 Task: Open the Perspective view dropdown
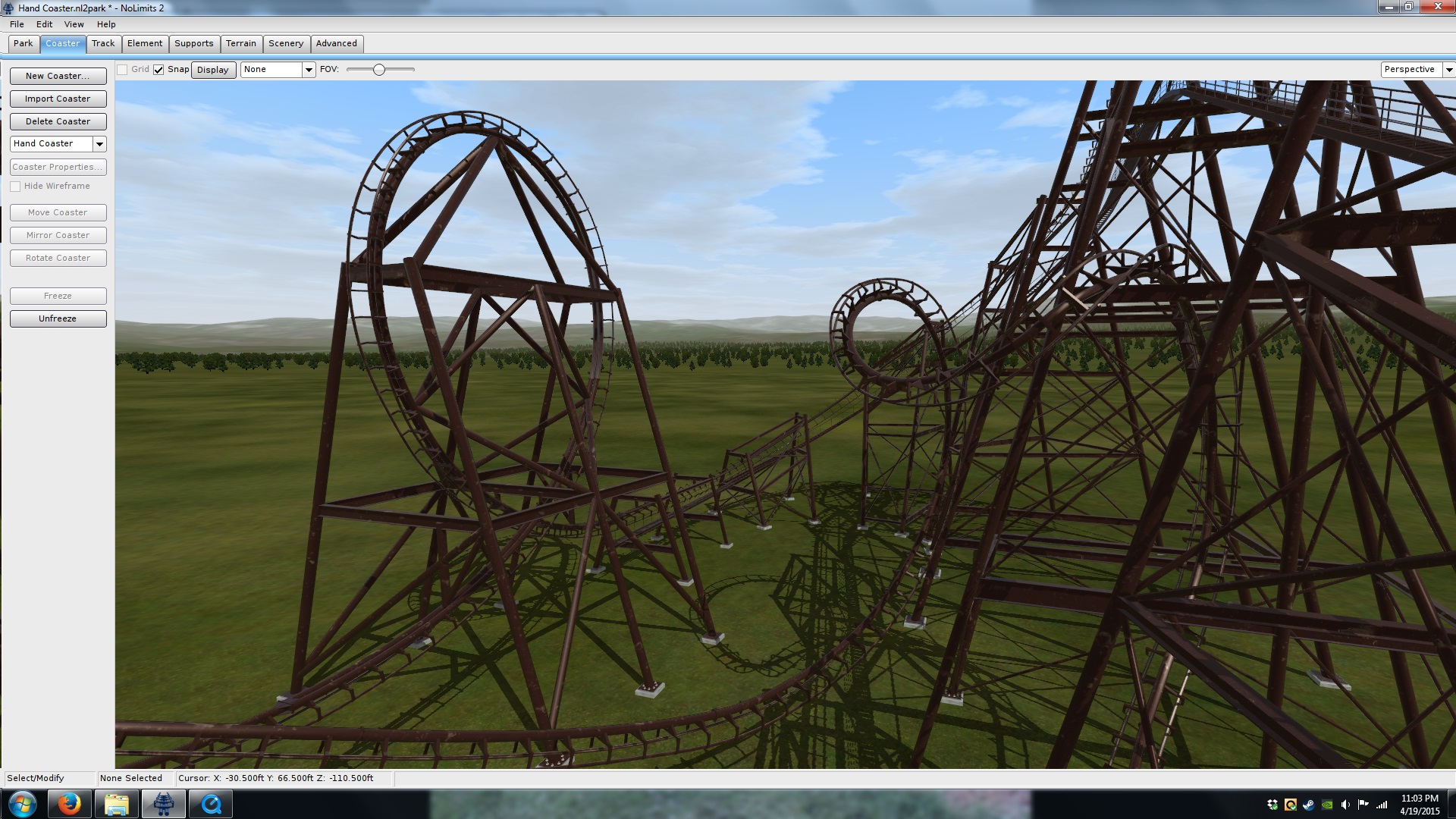tap(1448, 70)
